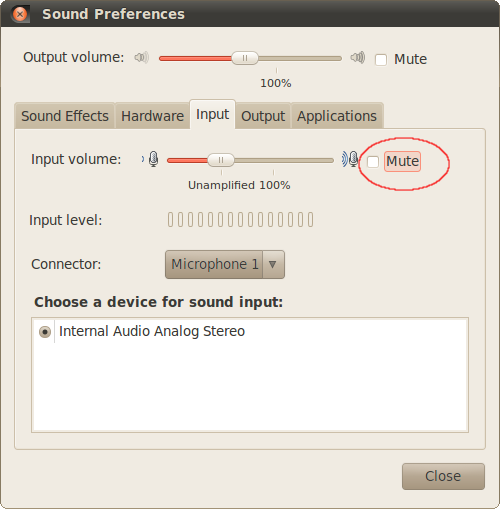500x525 pixels.
Task: Click the input level meter bars
Action: click(x=240, y=220)
